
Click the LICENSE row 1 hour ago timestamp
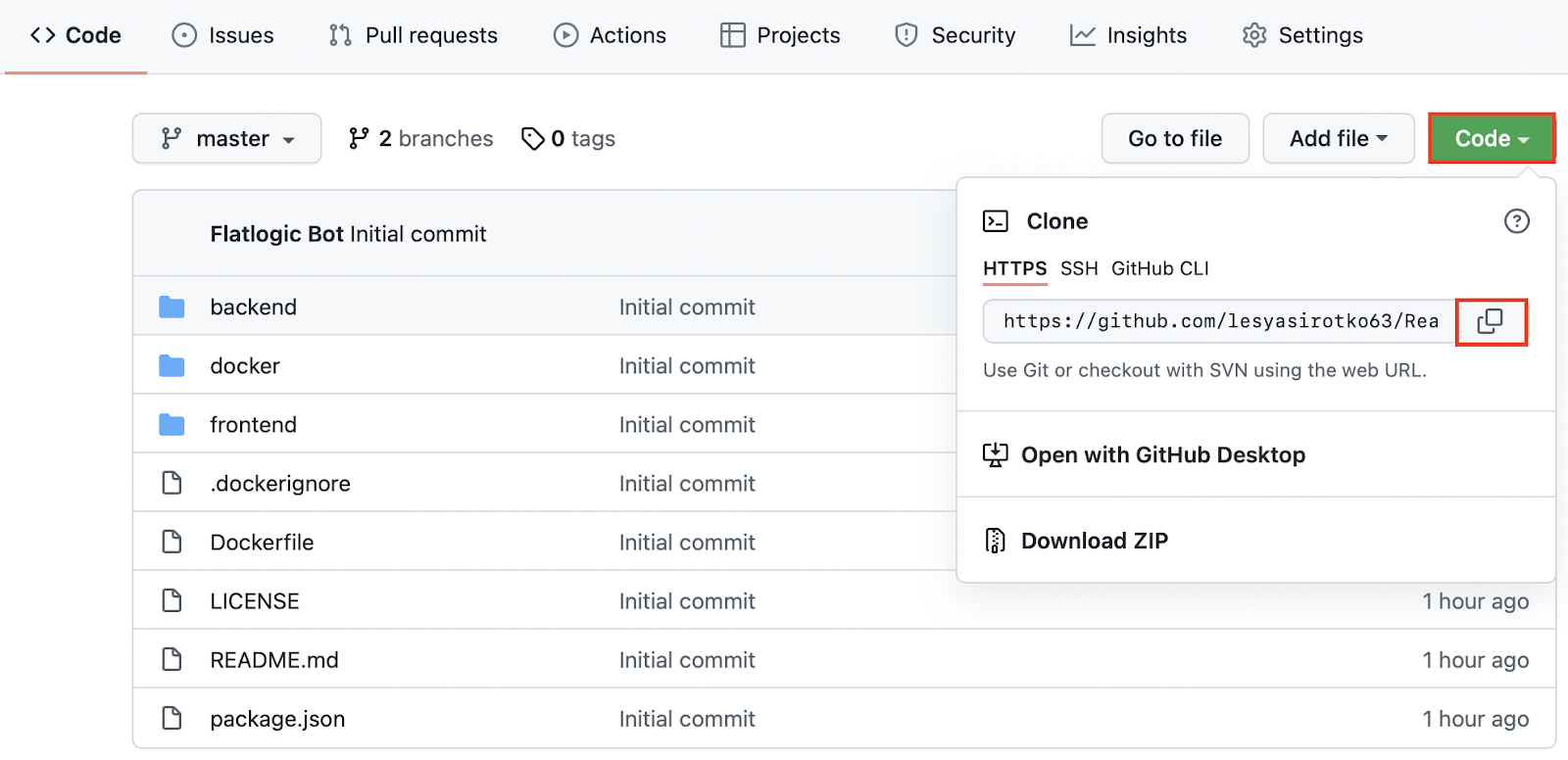click(x=1476, y=600)
